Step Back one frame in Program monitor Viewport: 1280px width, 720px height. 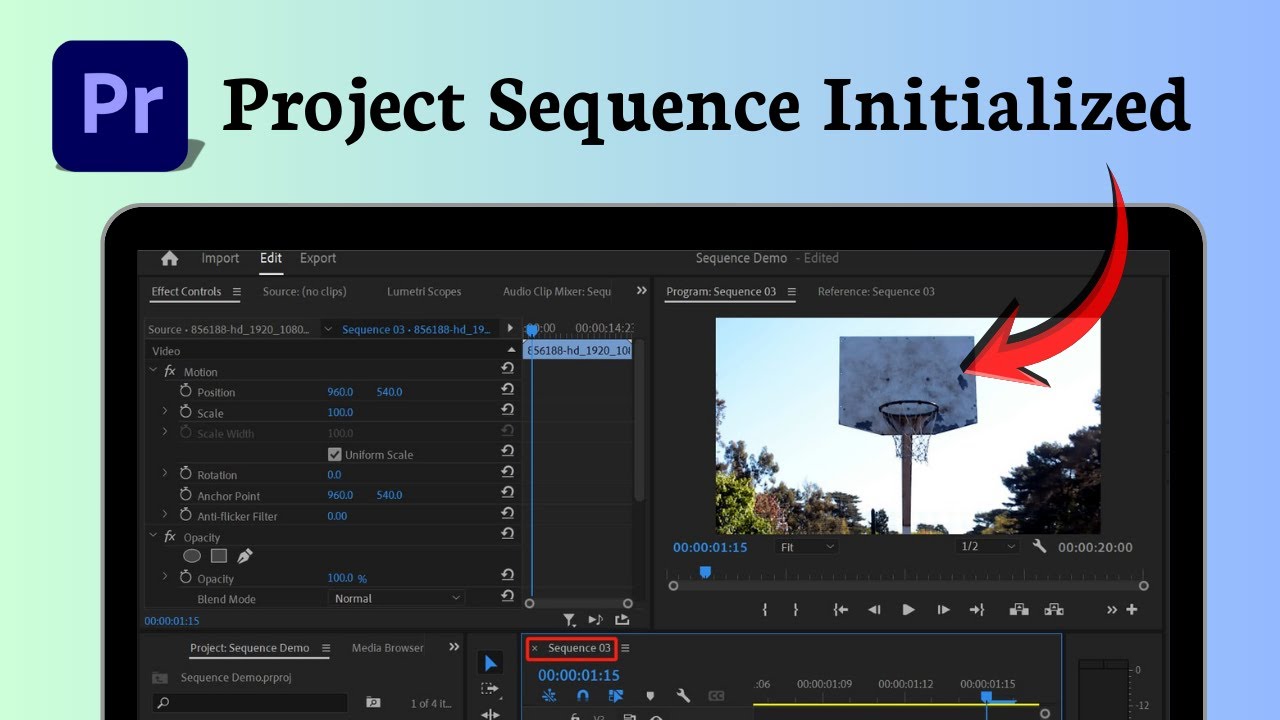[x=874, y=609]
